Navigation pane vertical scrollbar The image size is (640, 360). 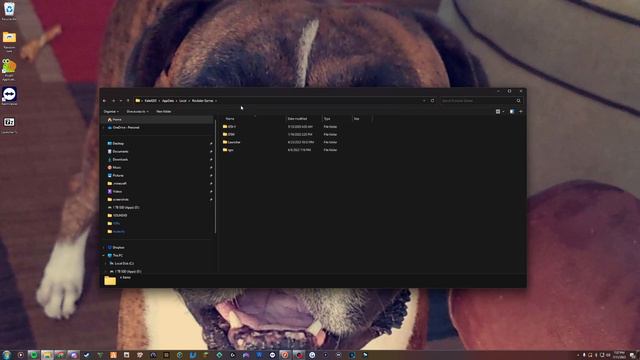pos(215,176)
